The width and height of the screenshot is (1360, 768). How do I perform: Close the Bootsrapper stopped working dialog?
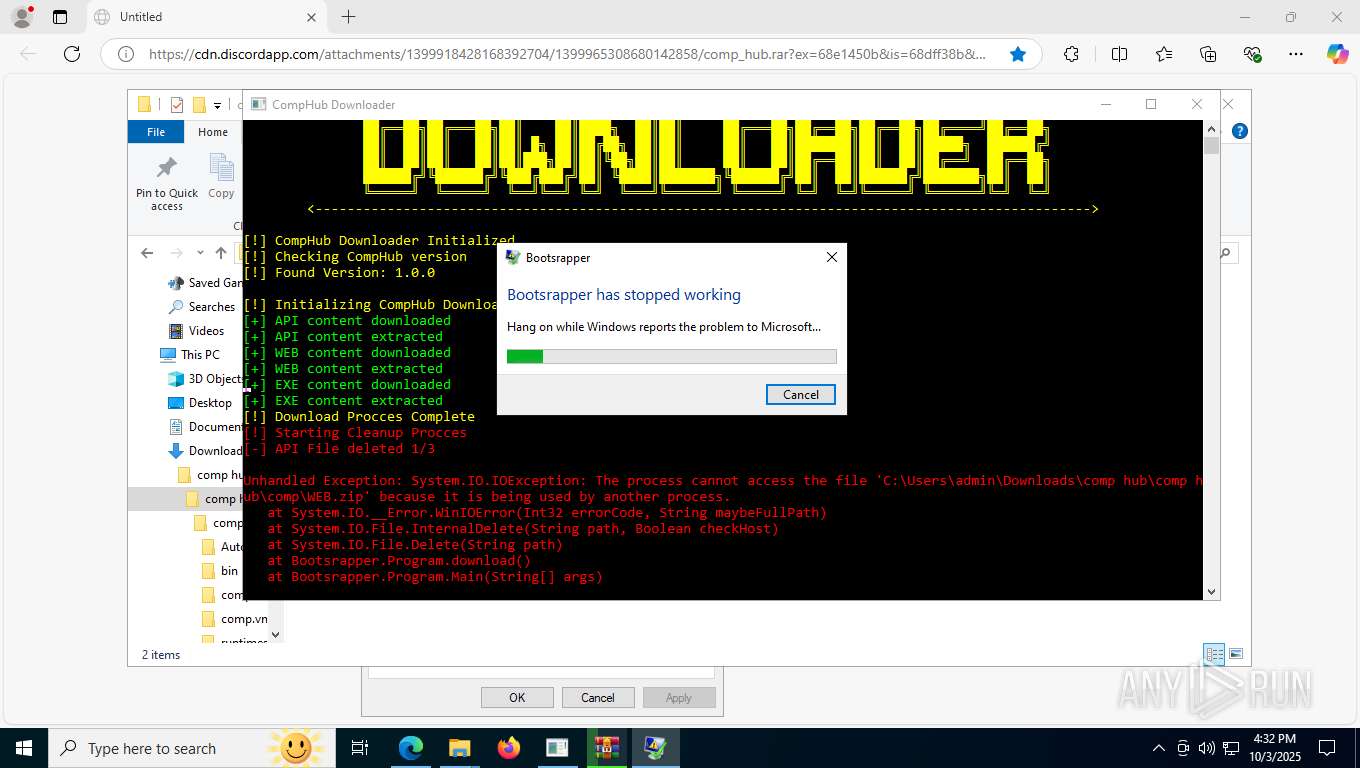pos(831,257)
